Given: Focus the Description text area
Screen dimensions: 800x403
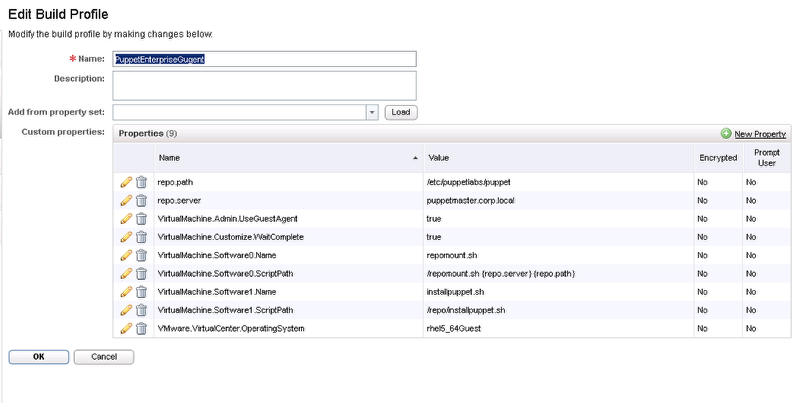Looking at the screenshot, I should tap(264, 86).
